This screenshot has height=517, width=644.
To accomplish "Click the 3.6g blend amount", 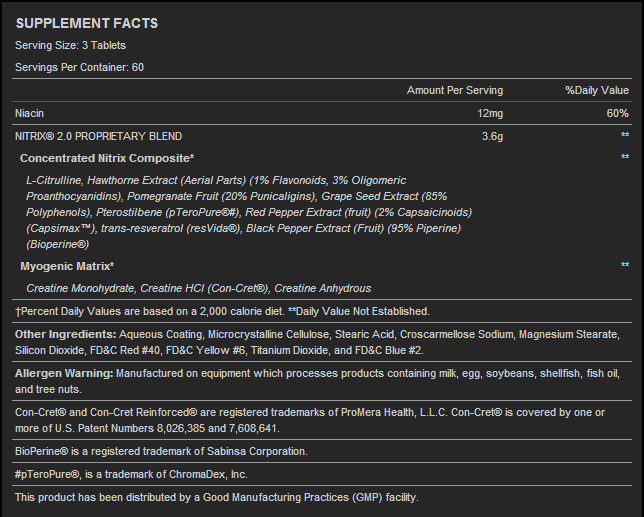I will coord(493,135).
